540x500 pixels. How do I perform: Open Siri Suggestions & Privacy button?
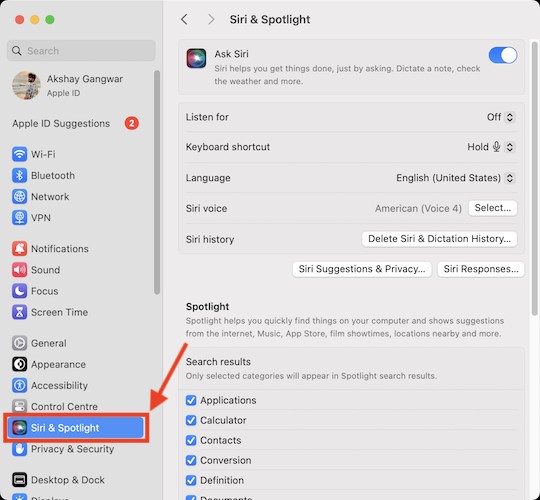[x=362, y=269]
